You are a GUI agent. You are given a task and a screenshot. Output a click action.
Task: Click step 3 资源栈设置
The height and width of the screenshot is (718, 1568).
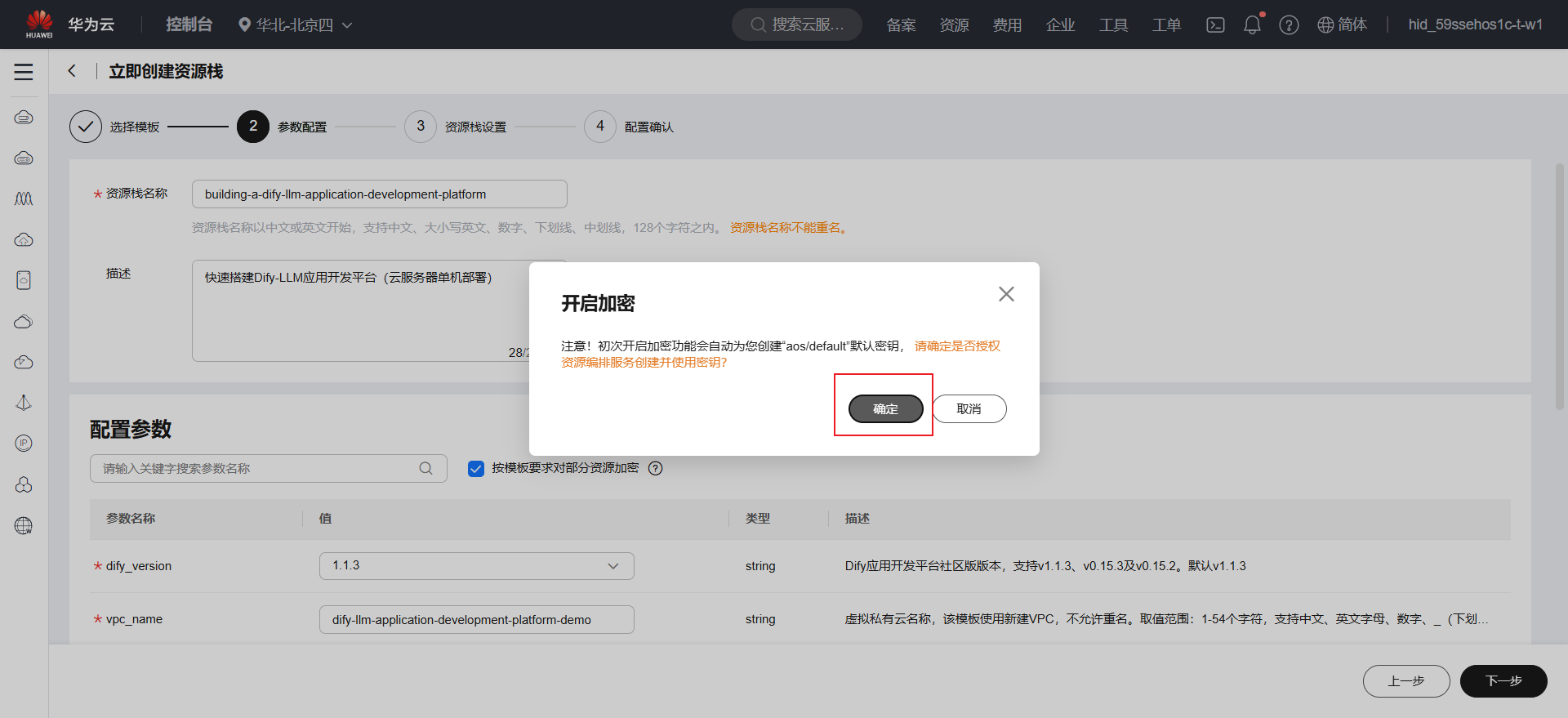456,127
